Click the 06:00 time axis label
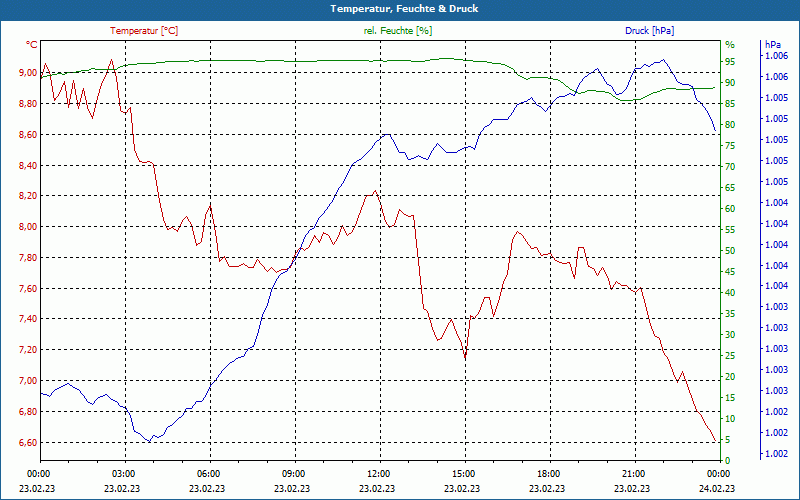This screenshot has height=500, width=800. coord(209,473)
